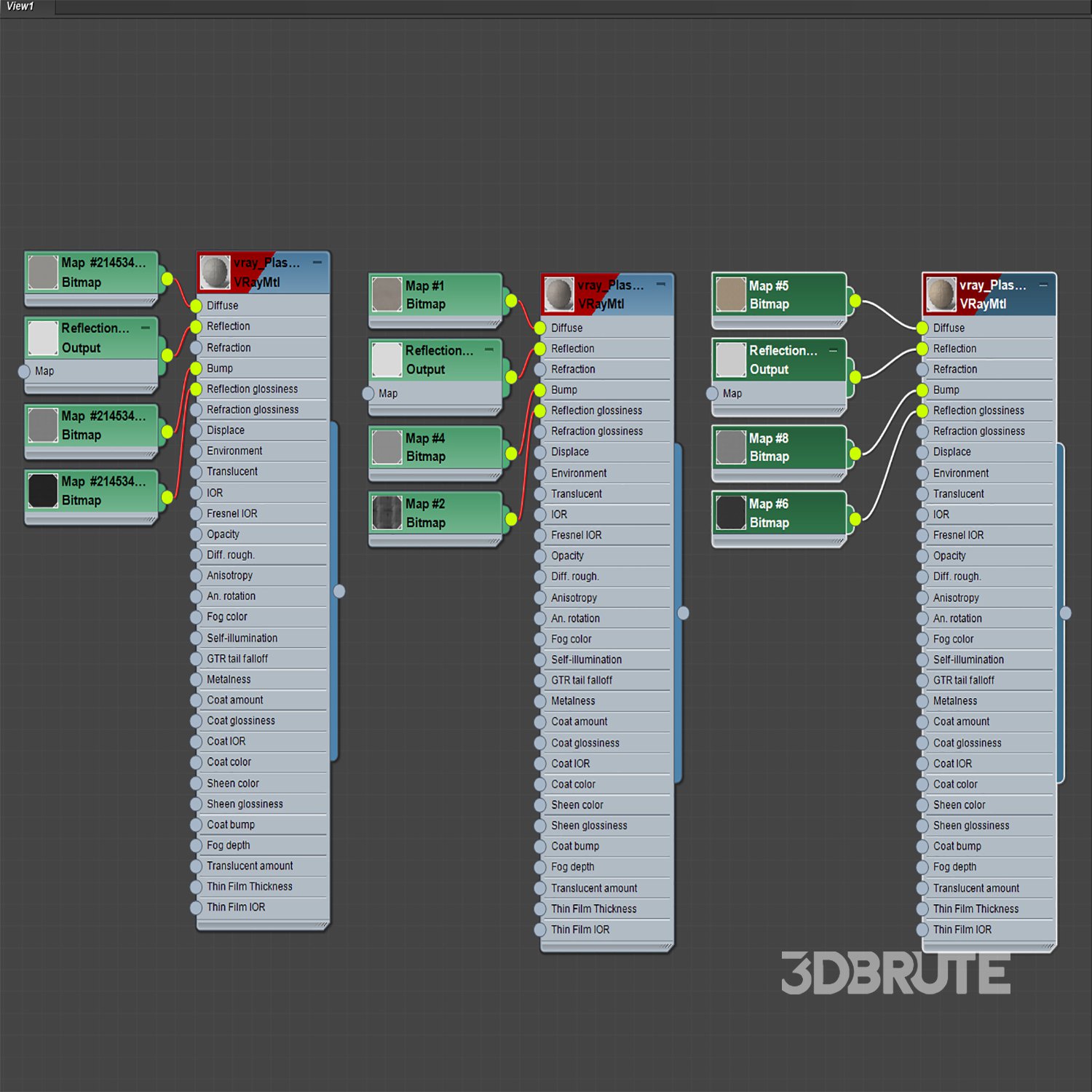
Task: Click the Map #8 gray bitmap thumbnail
Action: 730,447
